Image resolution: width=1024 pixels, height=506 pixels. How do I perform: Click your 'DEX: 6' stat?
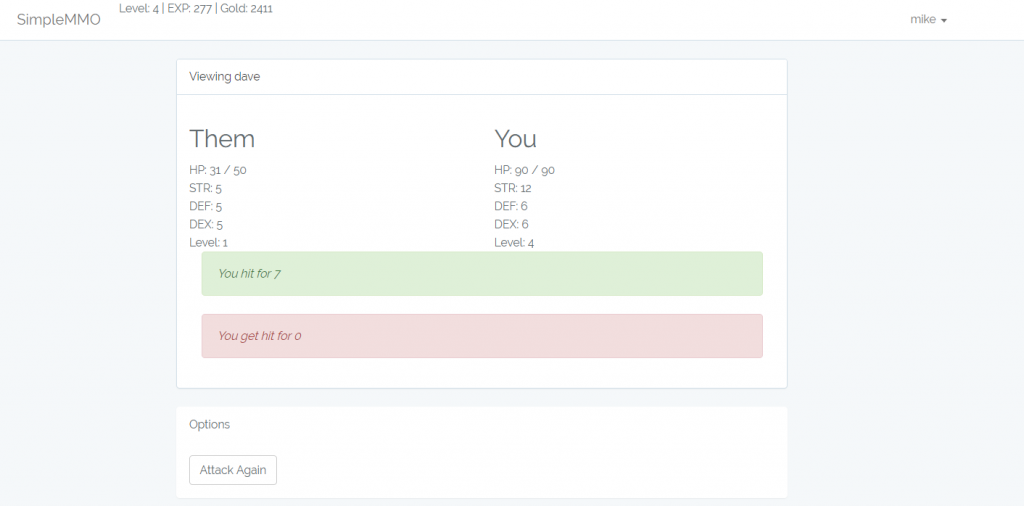click(511, 225)
